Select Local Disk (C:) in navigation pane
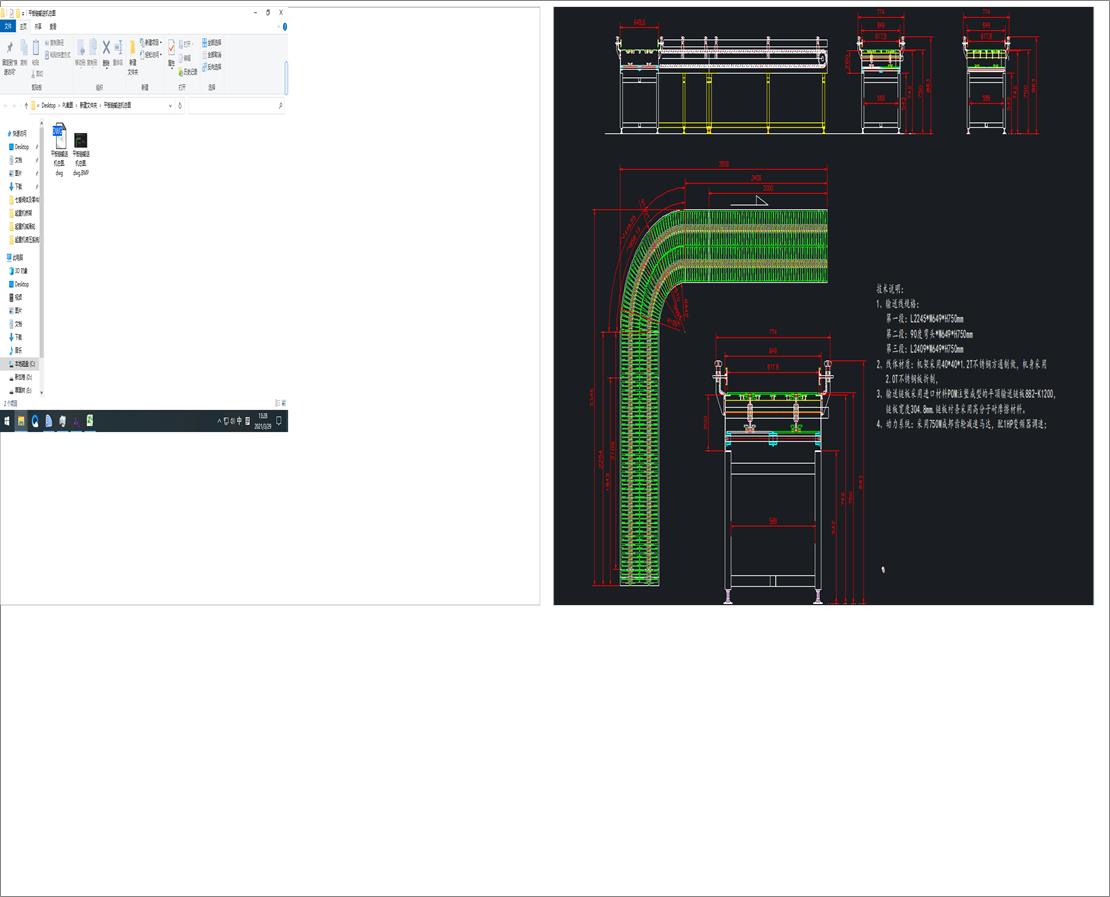 24,364
